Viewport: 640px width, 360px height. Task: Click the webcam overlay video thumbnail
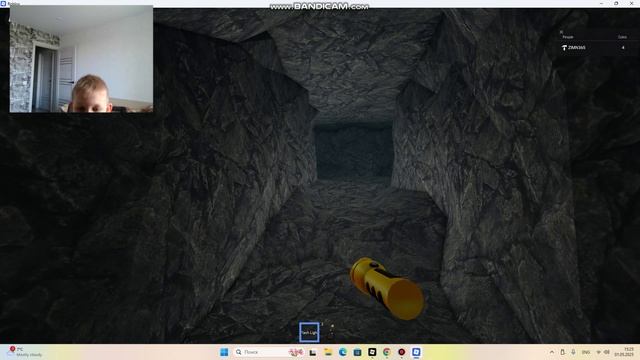[x=81, y=59]
